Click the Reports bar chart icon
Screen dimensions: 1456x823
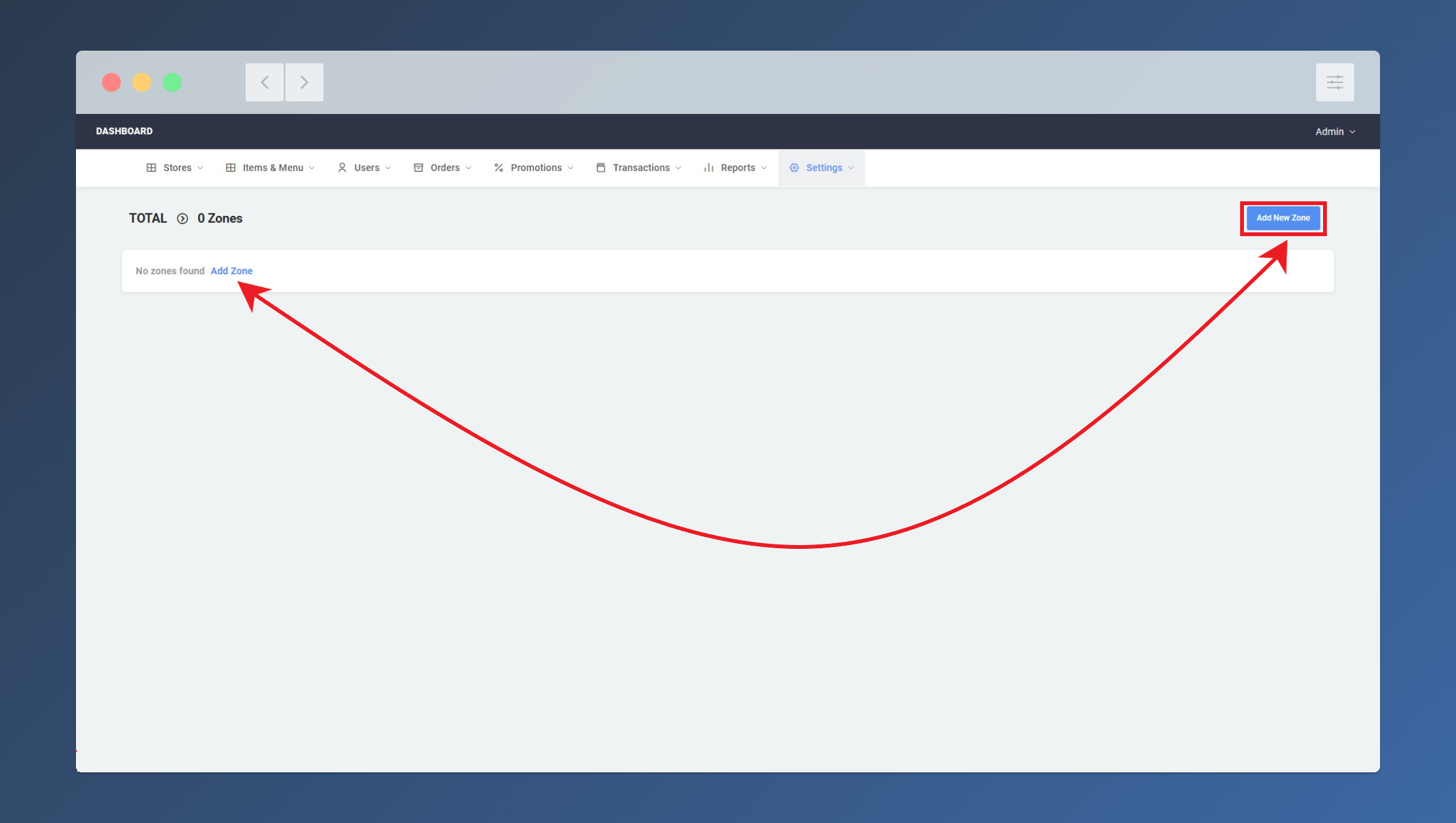point(709,168)
